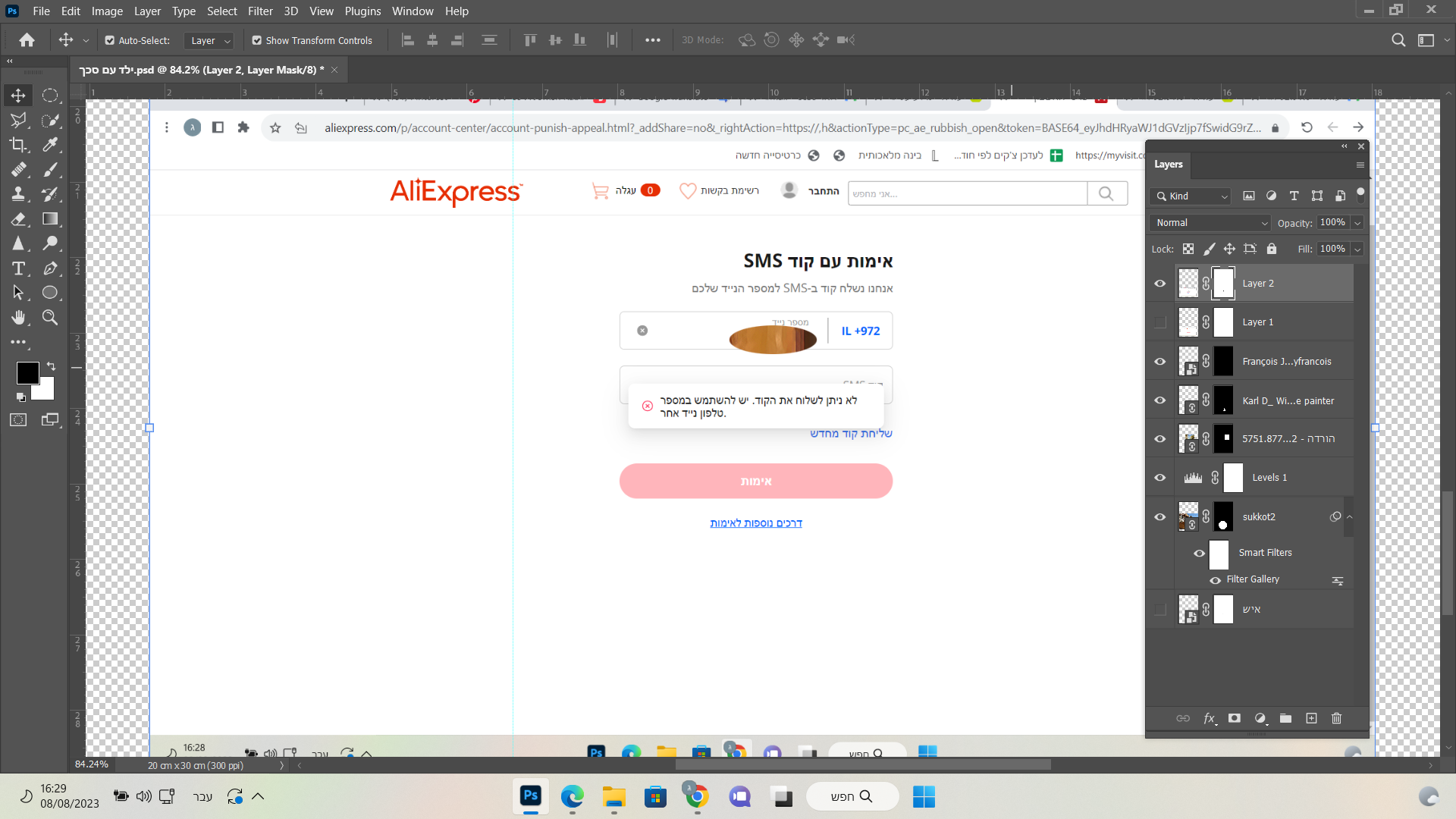1456x819 pixels.
Task: Toggle the Auto-Select checkbox
Action: coord(110,40)
